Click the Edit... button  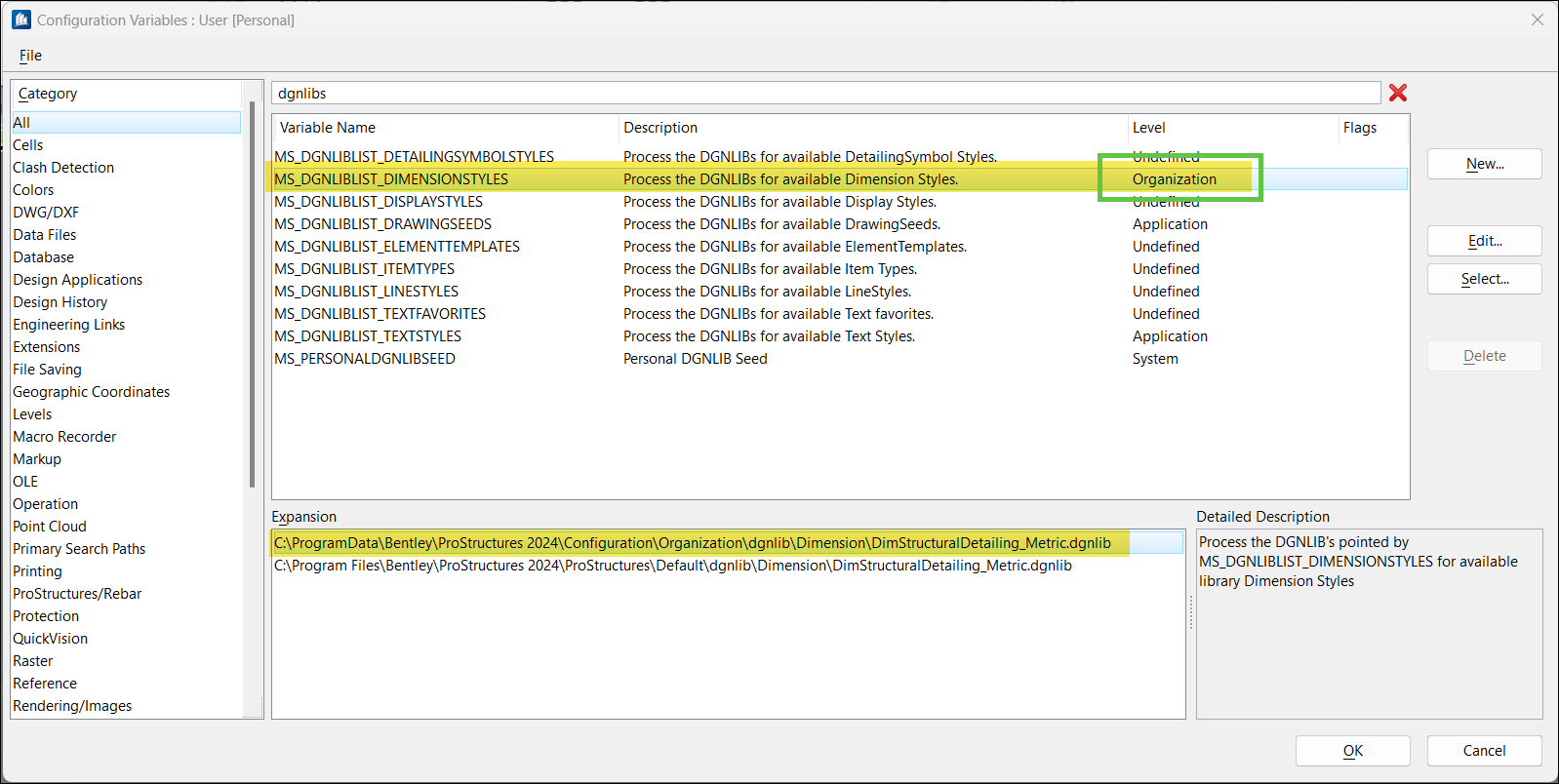coord(1484,241)
